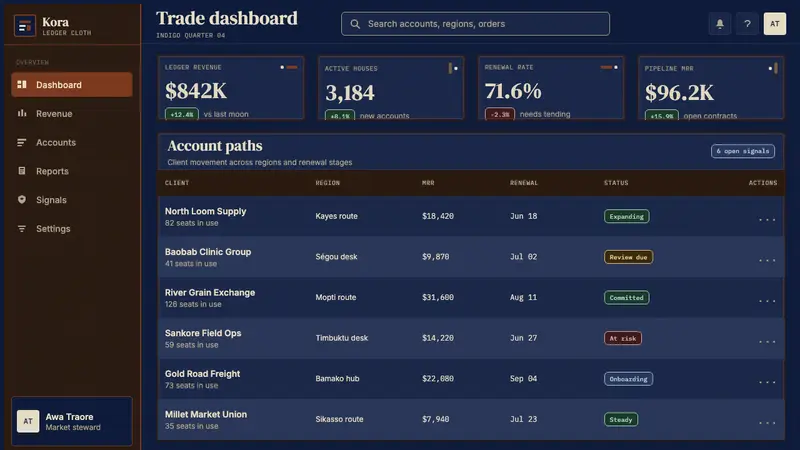Image resolution: width=800 pixels, height=450 pixels.
Task: Click the Jun 18 renewal date
Action: tap(523, 216)
